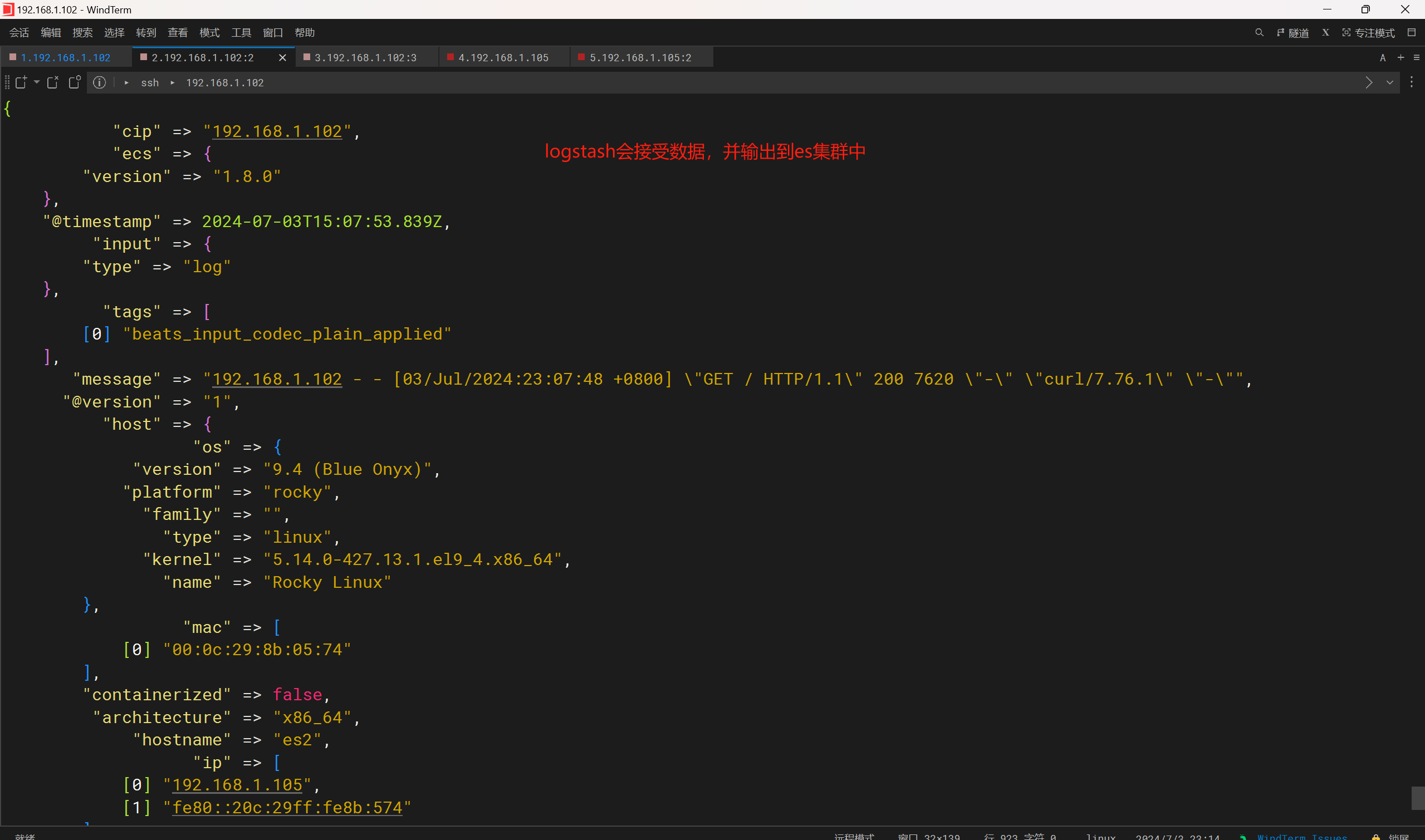This screenshot has height=840, width=1425.
Task: Click the WindTerm app icon in title bar
Action: (x=8, y=9)
